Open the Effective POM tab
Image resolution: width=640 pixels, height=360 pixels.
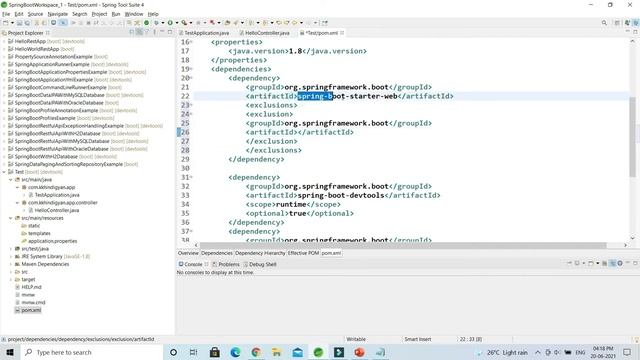pos(303,253)
